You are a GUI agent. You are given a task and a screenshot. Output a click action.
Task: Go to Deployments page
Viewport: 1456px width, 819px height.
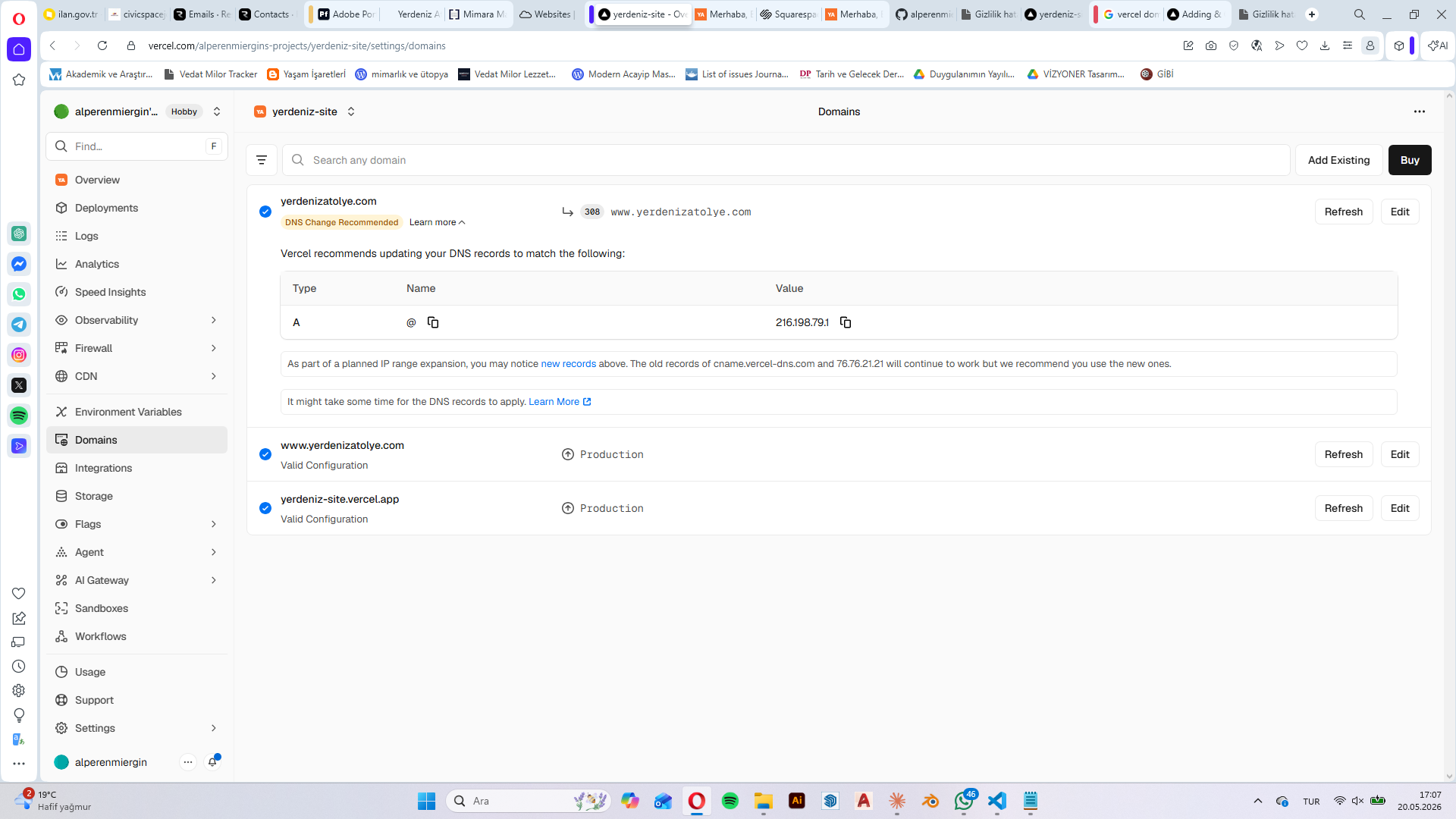(136, 208)
